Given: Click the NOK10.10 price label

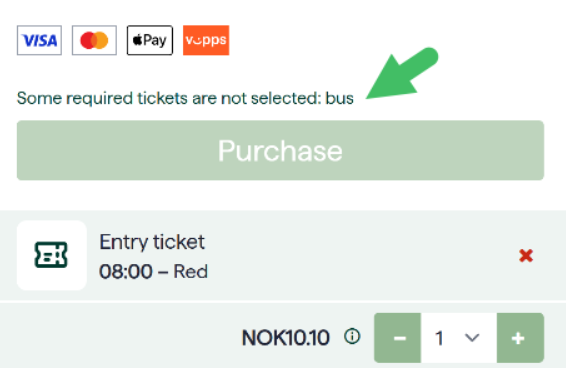Looking at the screenshot, I should (286, 338).
